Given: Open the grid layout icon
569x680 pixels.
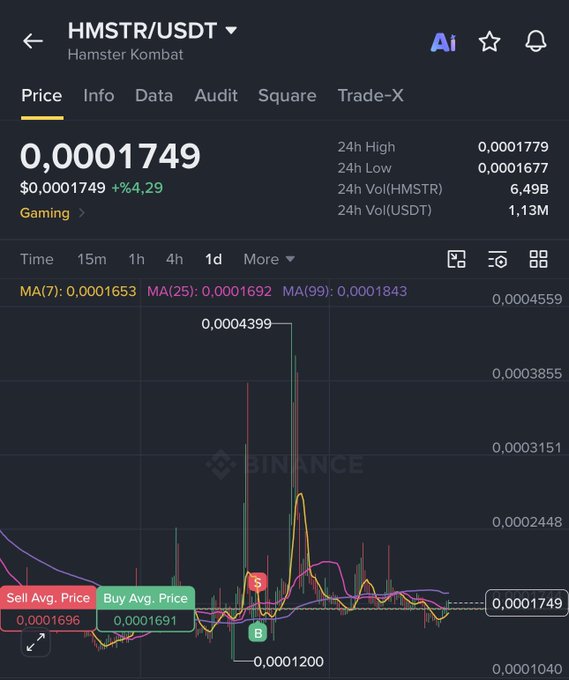Looking at the screenshot, I should click(x=538, y=259).
